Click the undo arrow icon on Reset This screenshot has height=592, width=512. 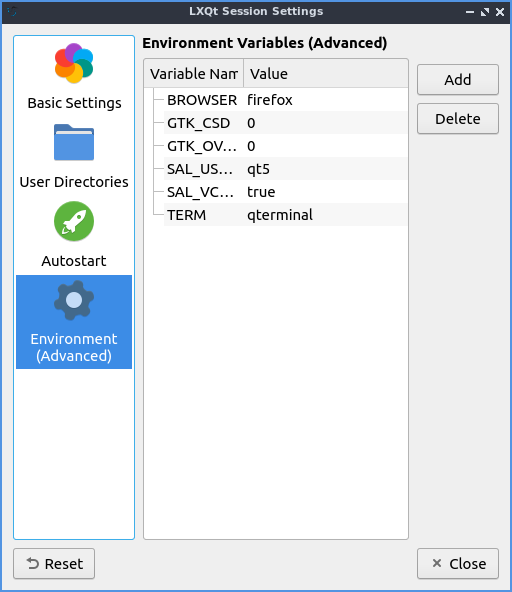pyautogui.click(x=33, y=563)
